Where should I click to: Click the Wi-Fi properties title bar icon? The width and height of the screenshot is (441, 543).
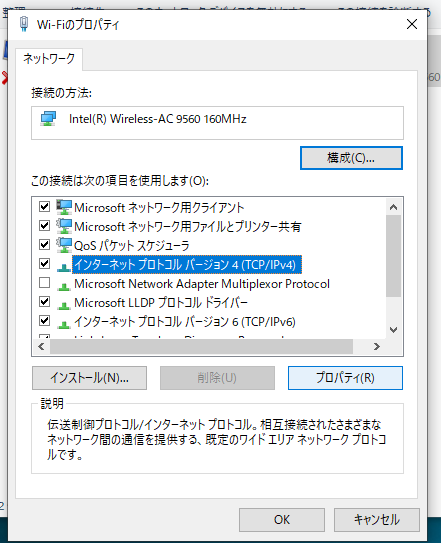[24, 24]
